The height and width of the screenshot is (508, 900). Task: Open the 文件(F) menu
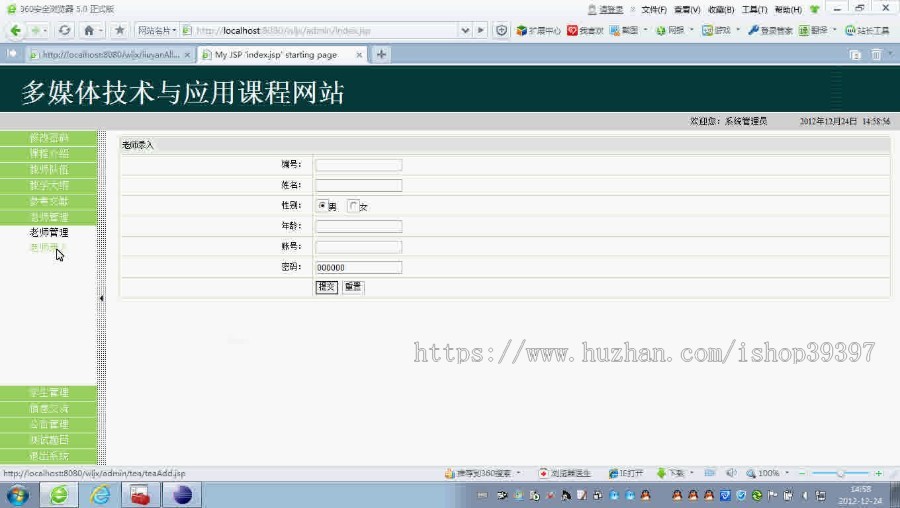[654, 9]
